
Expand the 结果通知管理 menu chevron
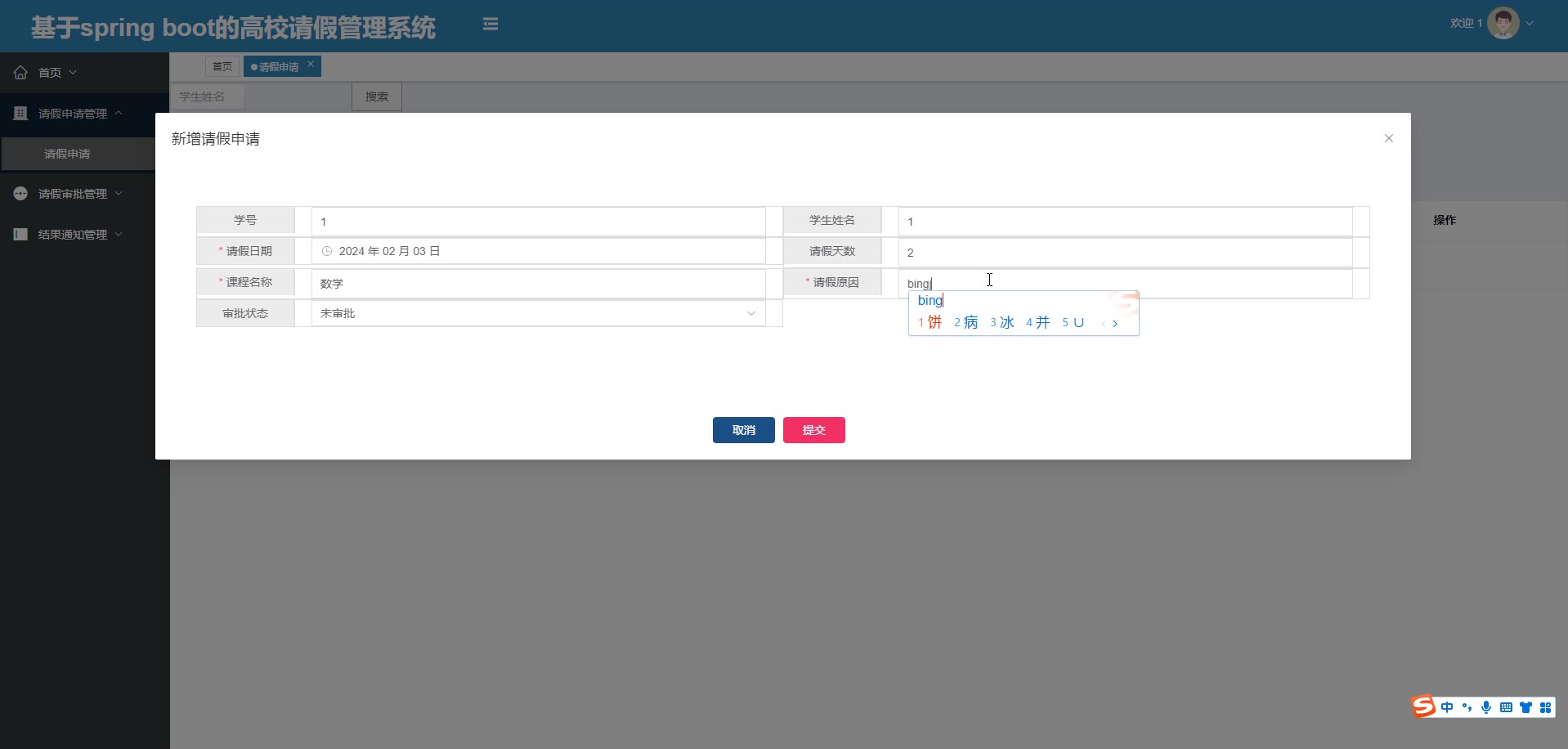pos(119,235)
